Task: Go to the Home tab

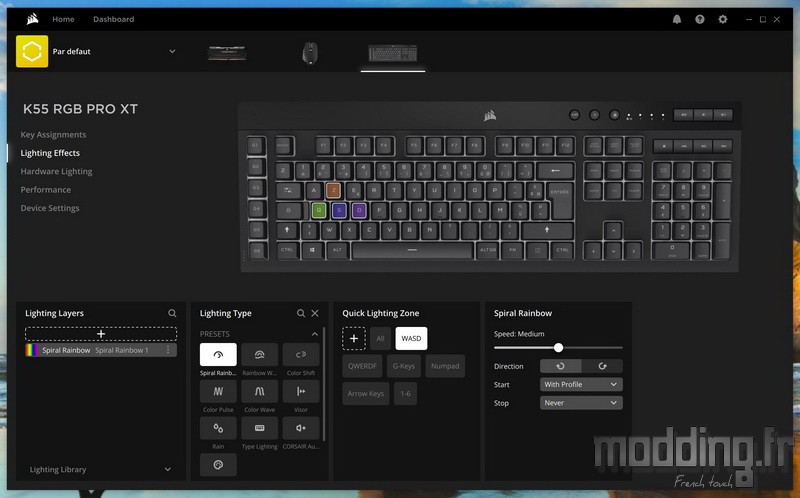Action: 63,19
